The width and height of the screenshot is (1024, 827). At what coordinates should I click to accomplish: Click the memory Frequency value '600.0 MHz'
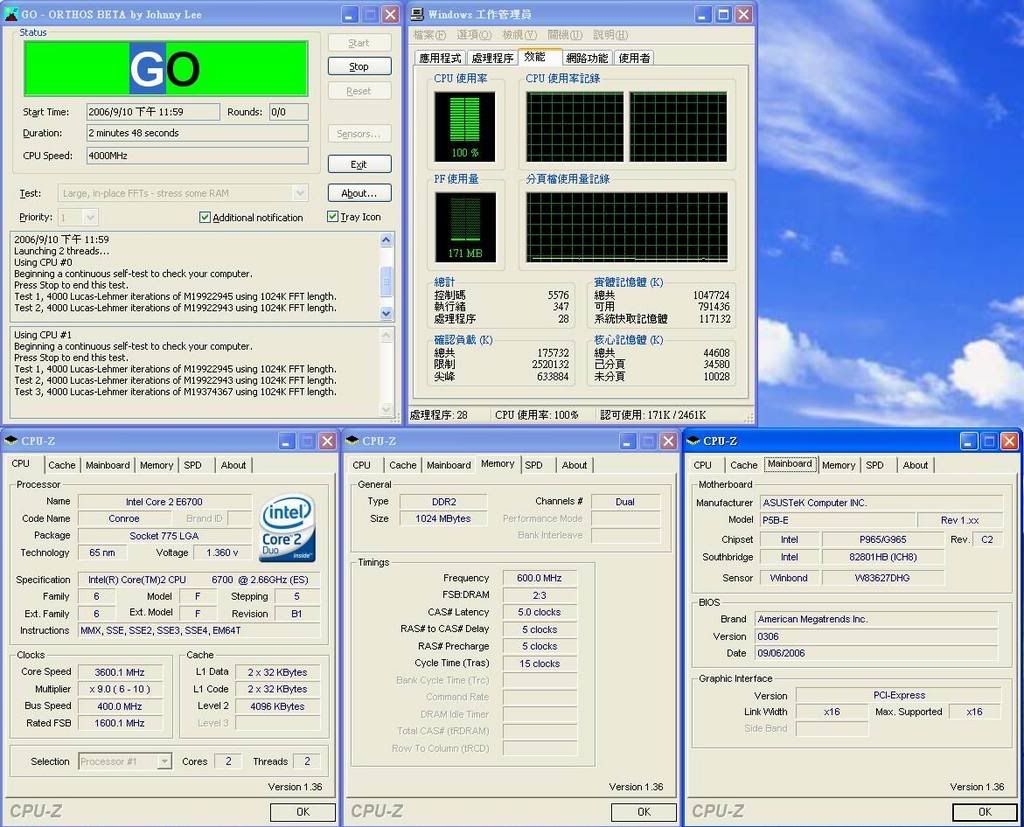click(x=539, y=578)
